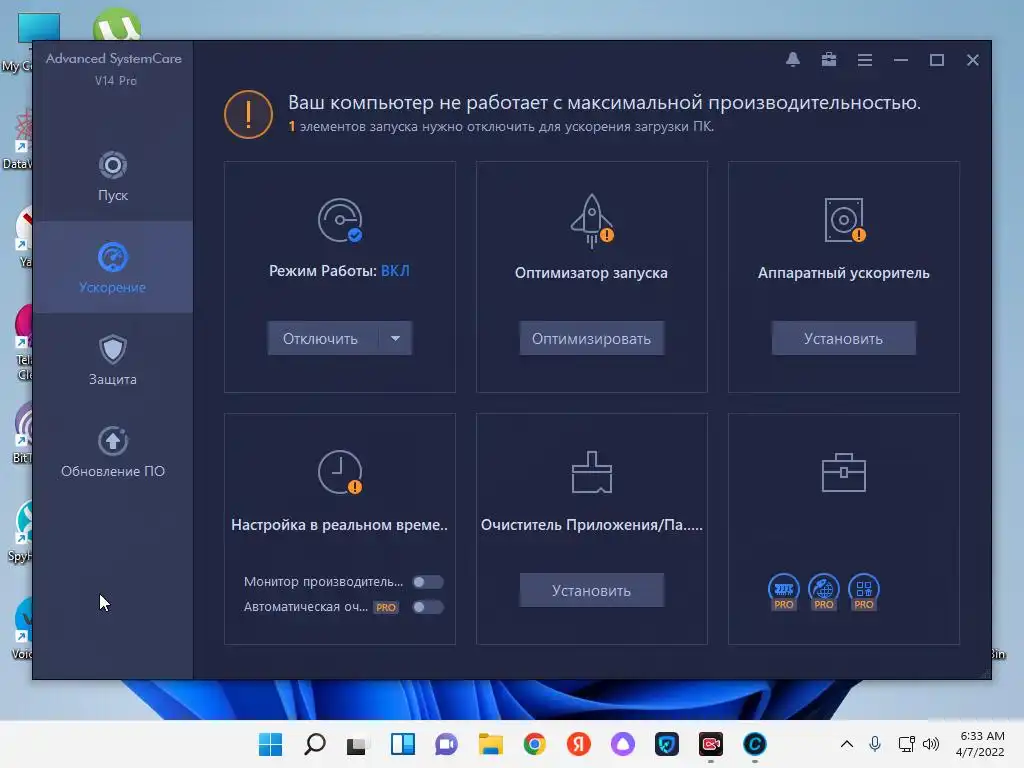Open the toolbox briefcase icon in title bar
Viewport: 1024px width, 768px height.
click(829, 60)
